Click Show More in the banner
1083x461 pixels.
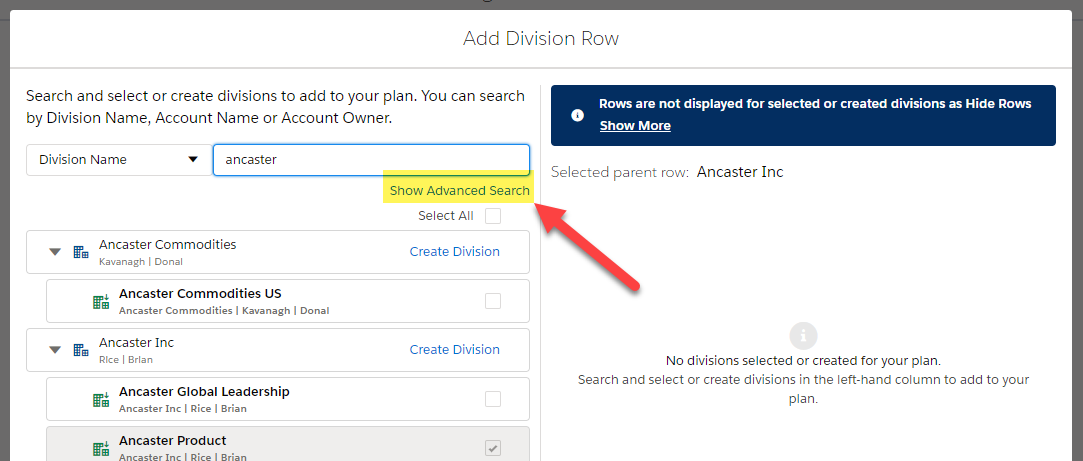point(635,126)
